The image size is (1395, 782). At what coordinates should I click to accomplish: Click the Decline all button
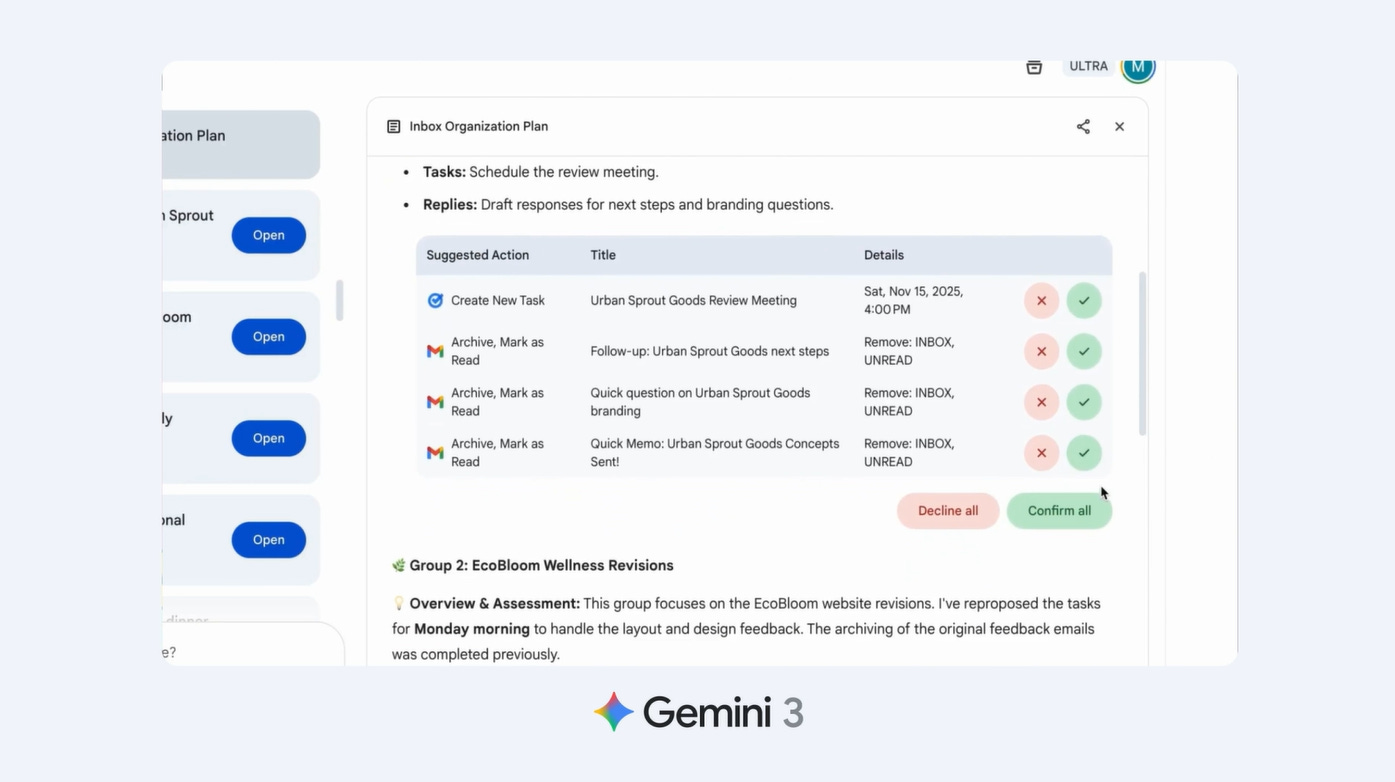click(x=948, y=511)
